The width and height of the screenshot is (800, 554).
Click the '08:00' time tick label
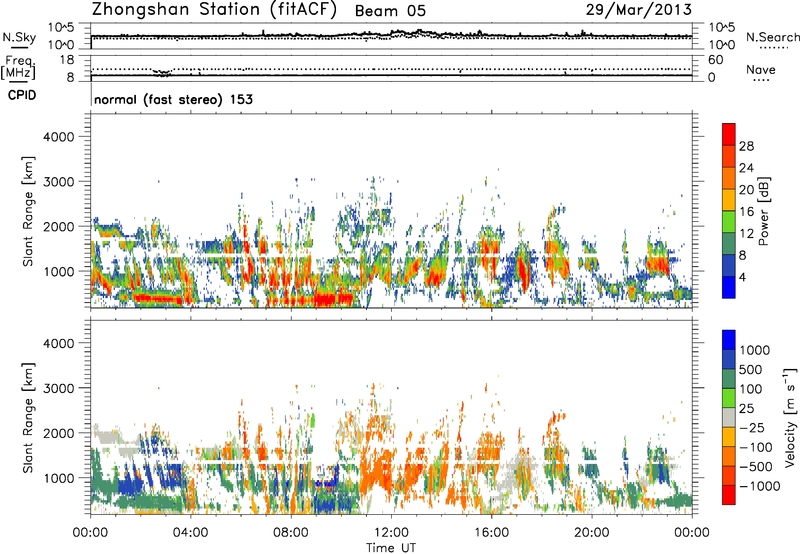(x=290, y=533)
